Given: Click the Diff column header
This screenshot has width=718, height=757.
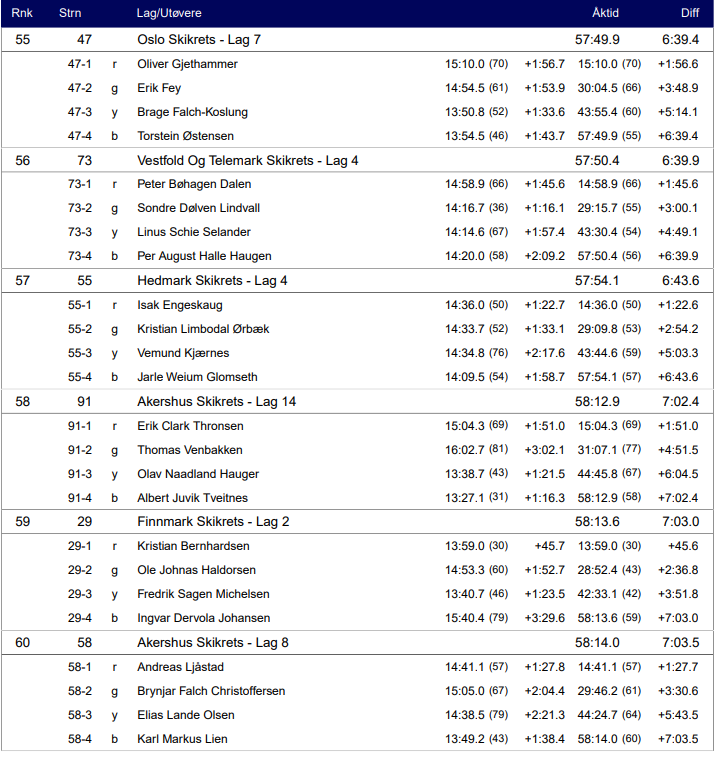Looking at the screenshot, I should (x=689, y=13).
